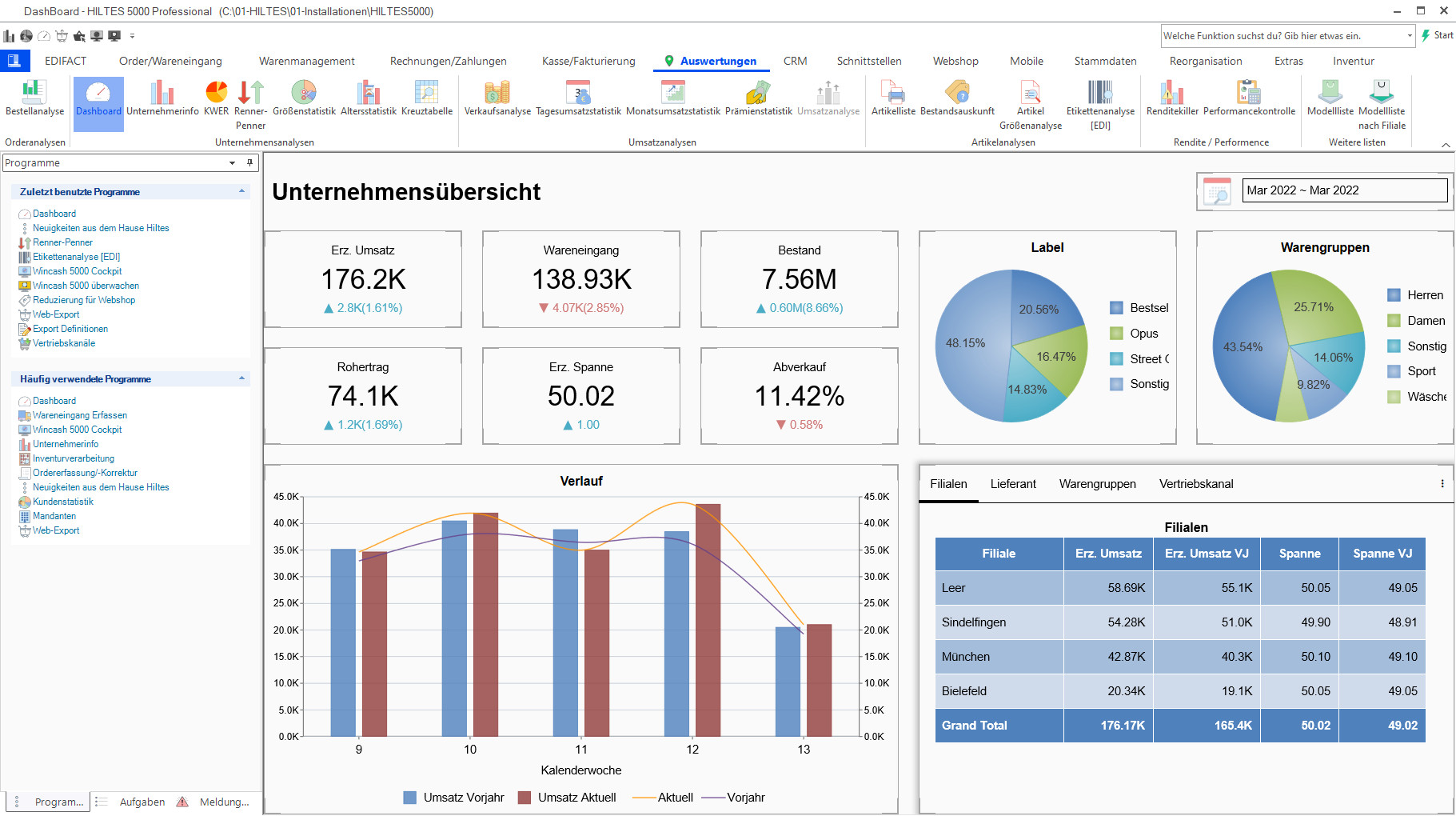
Task: Open Wareneingang Erfassen program link
Action: 79,415
